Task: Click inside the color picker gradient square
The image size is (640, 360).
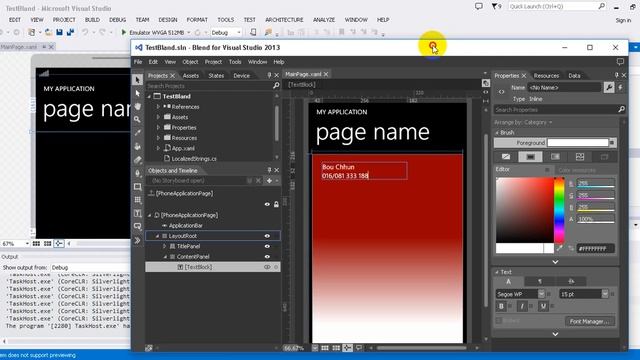Action: point(525,210)
